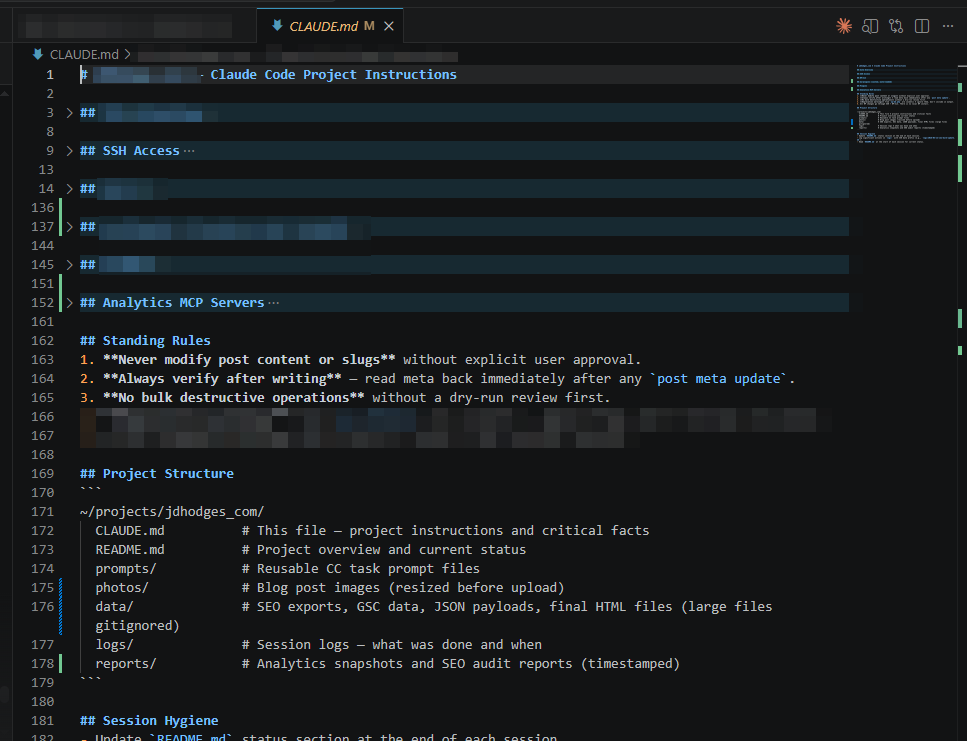
Task: Click the green change bar beside line 178
Action: (60, 663)
